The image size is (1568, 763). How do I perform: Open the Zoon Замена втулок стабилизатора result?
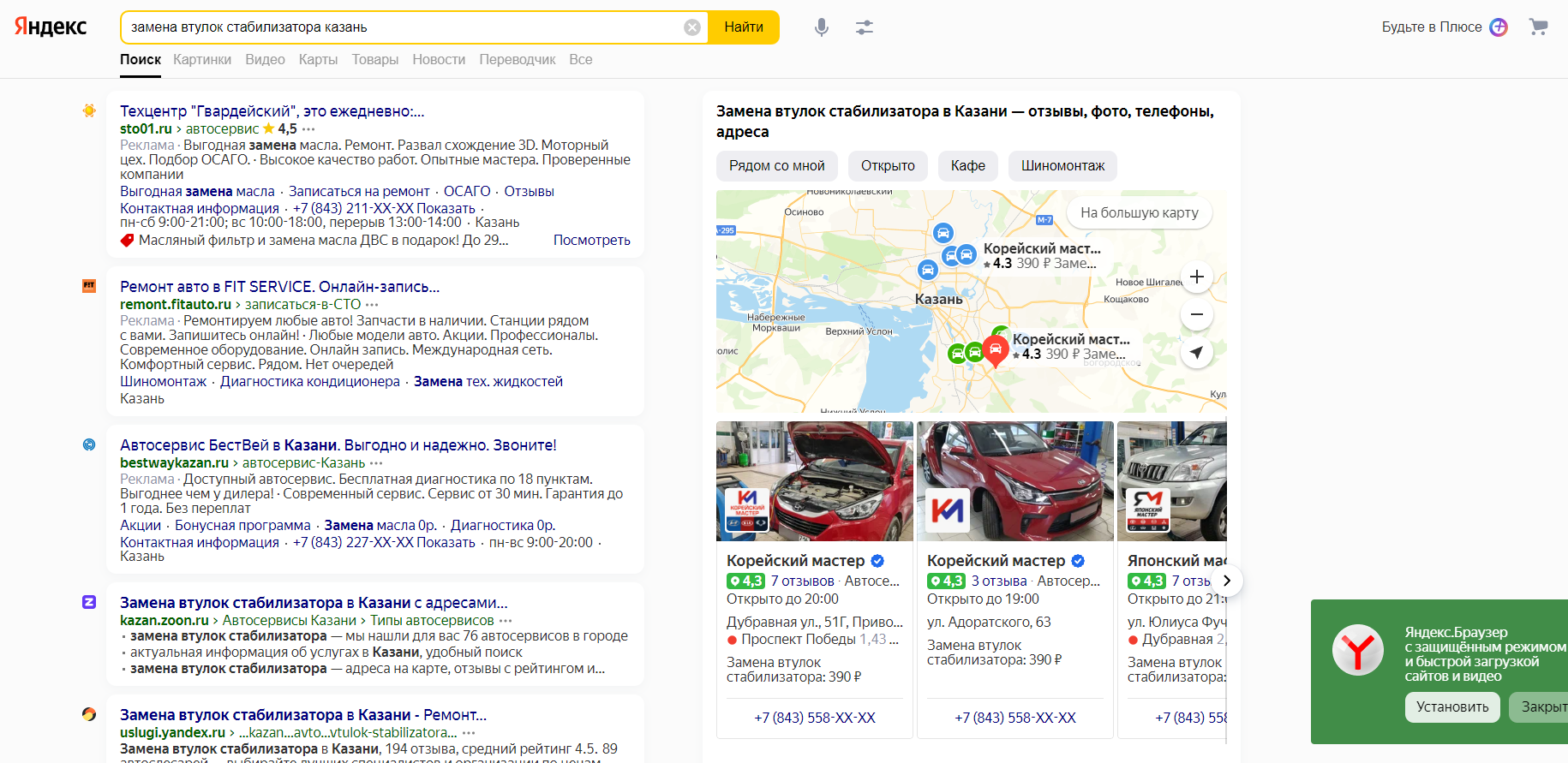(314, 603)
